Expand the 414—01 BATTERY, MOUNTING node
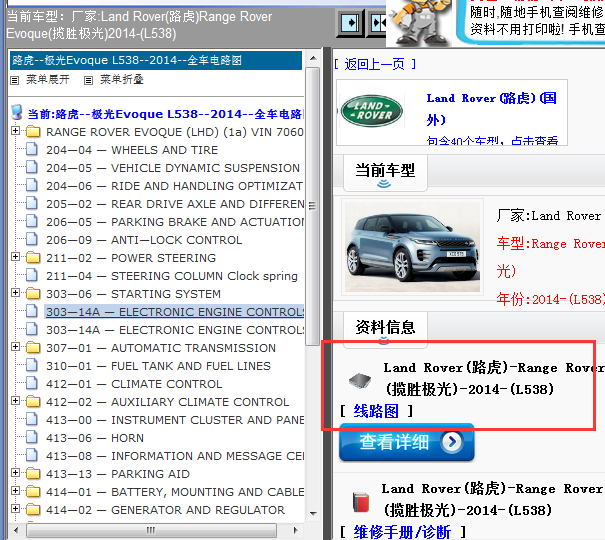Screen dimensions: 605x540 click(15, 491)
